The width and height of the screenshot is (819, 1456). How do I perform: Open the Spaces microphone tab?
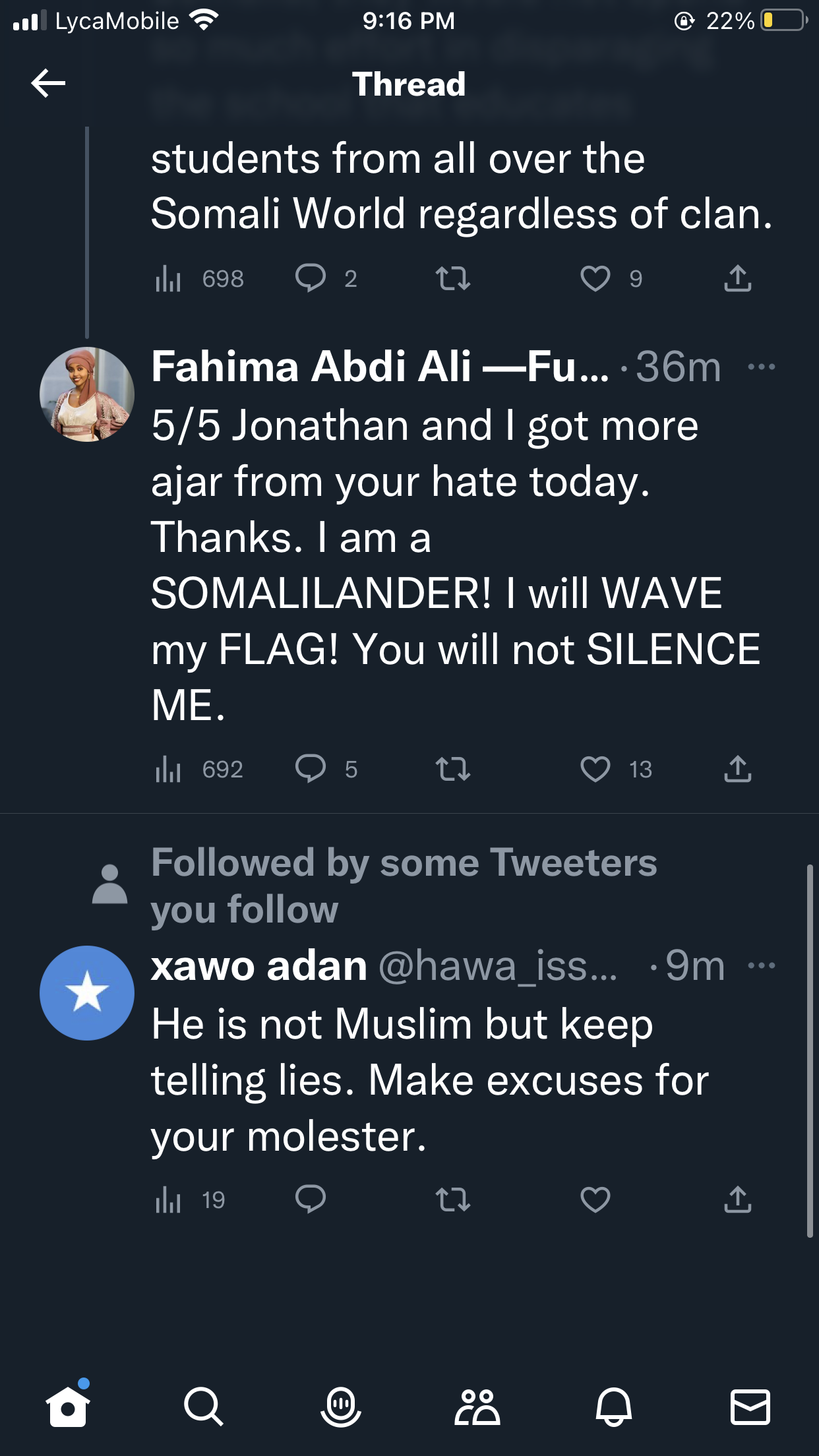click(x=341, y=1407)
